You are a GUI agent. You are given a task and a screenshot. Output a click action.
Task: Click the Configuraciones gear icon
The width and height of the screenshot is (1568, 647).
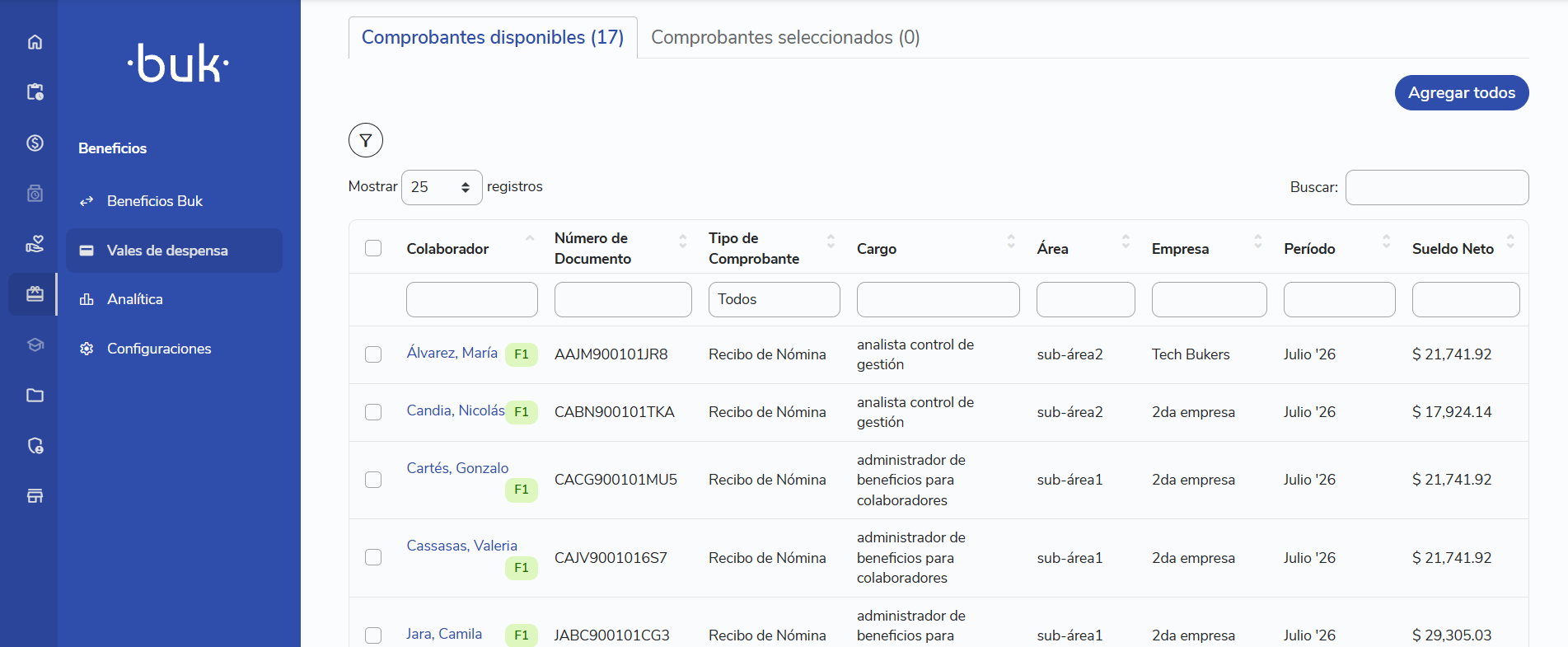click(87, 349)
